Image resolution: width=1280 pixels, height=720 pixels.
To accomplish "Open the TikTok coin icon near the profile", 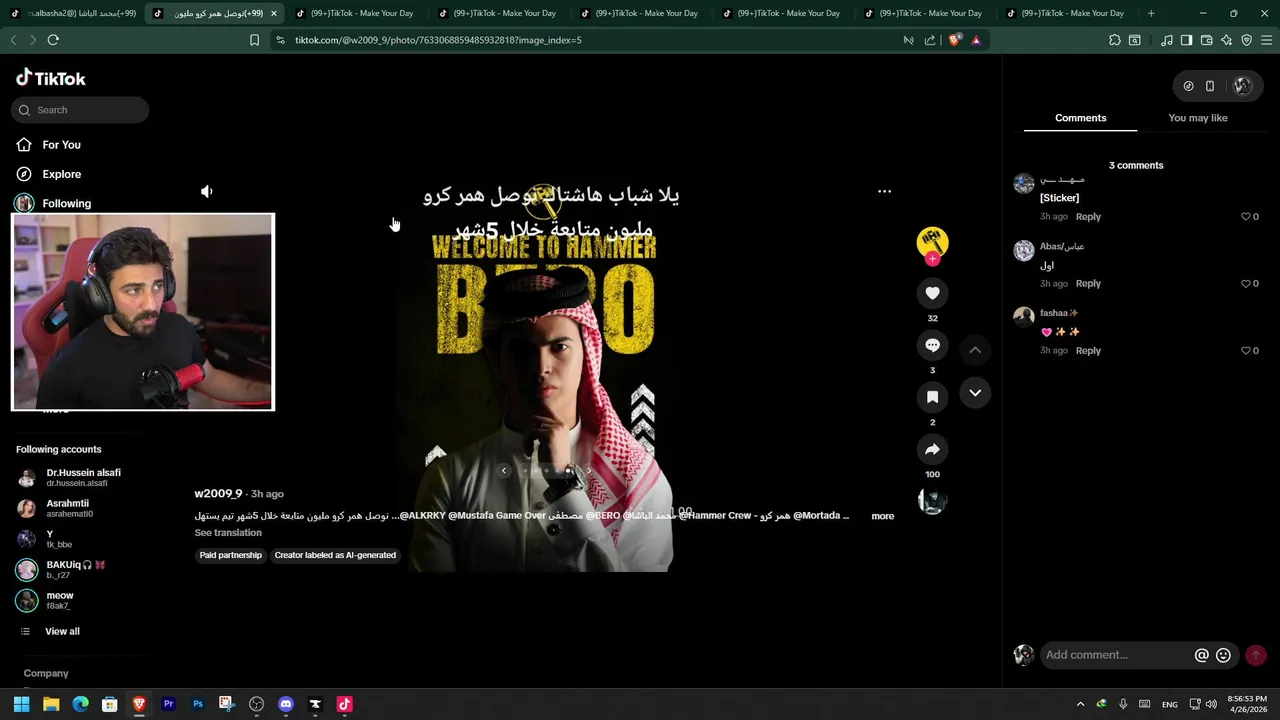I will pos(1188,86).
